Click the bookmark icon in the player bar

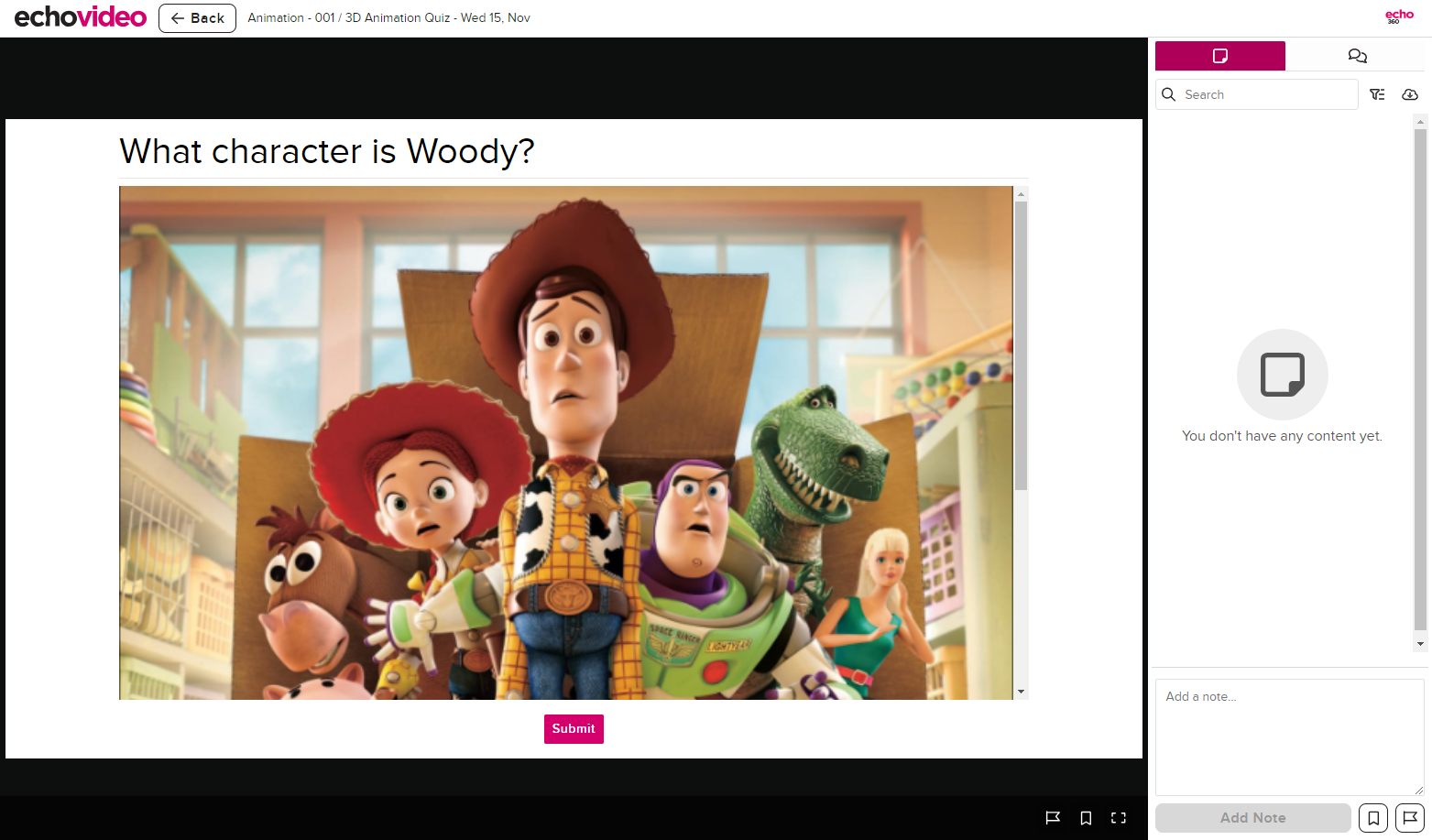(1086, 818)
